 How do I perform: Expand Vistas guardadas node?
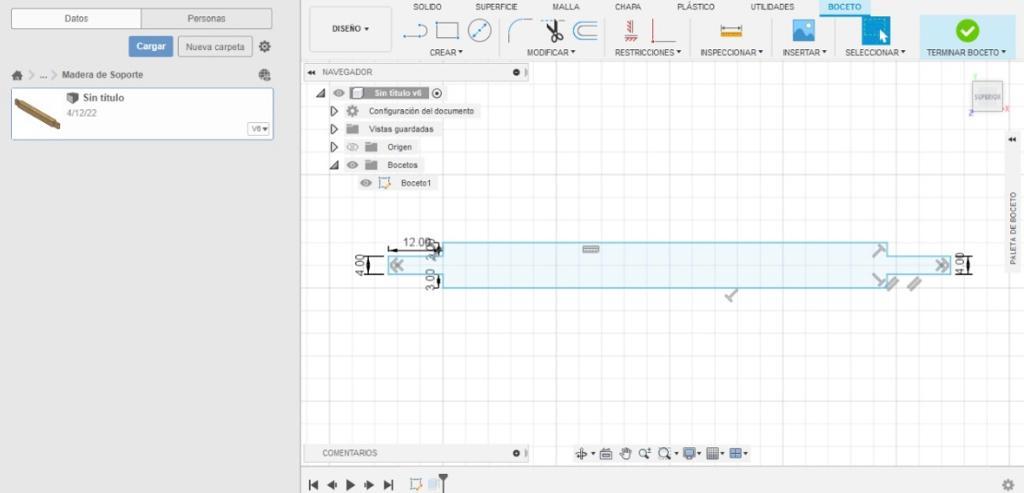point(334,129)
